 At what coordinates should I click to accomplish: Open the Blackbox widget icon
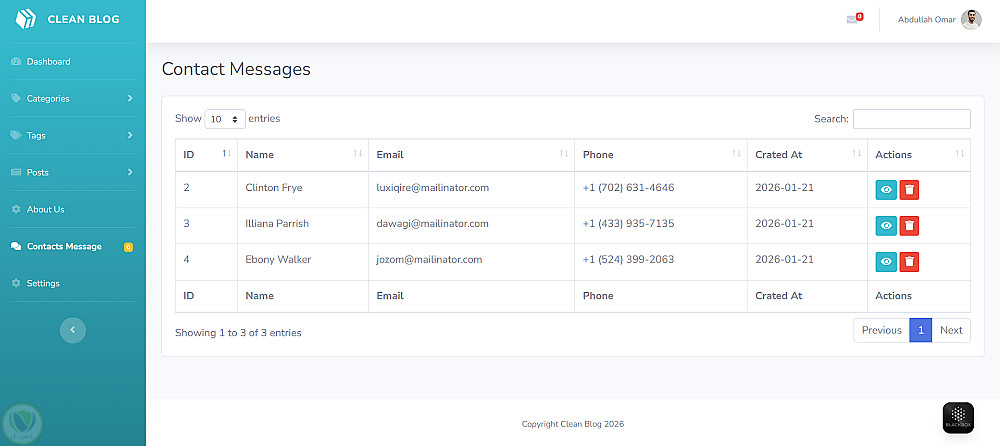click(x=958, y=417)
